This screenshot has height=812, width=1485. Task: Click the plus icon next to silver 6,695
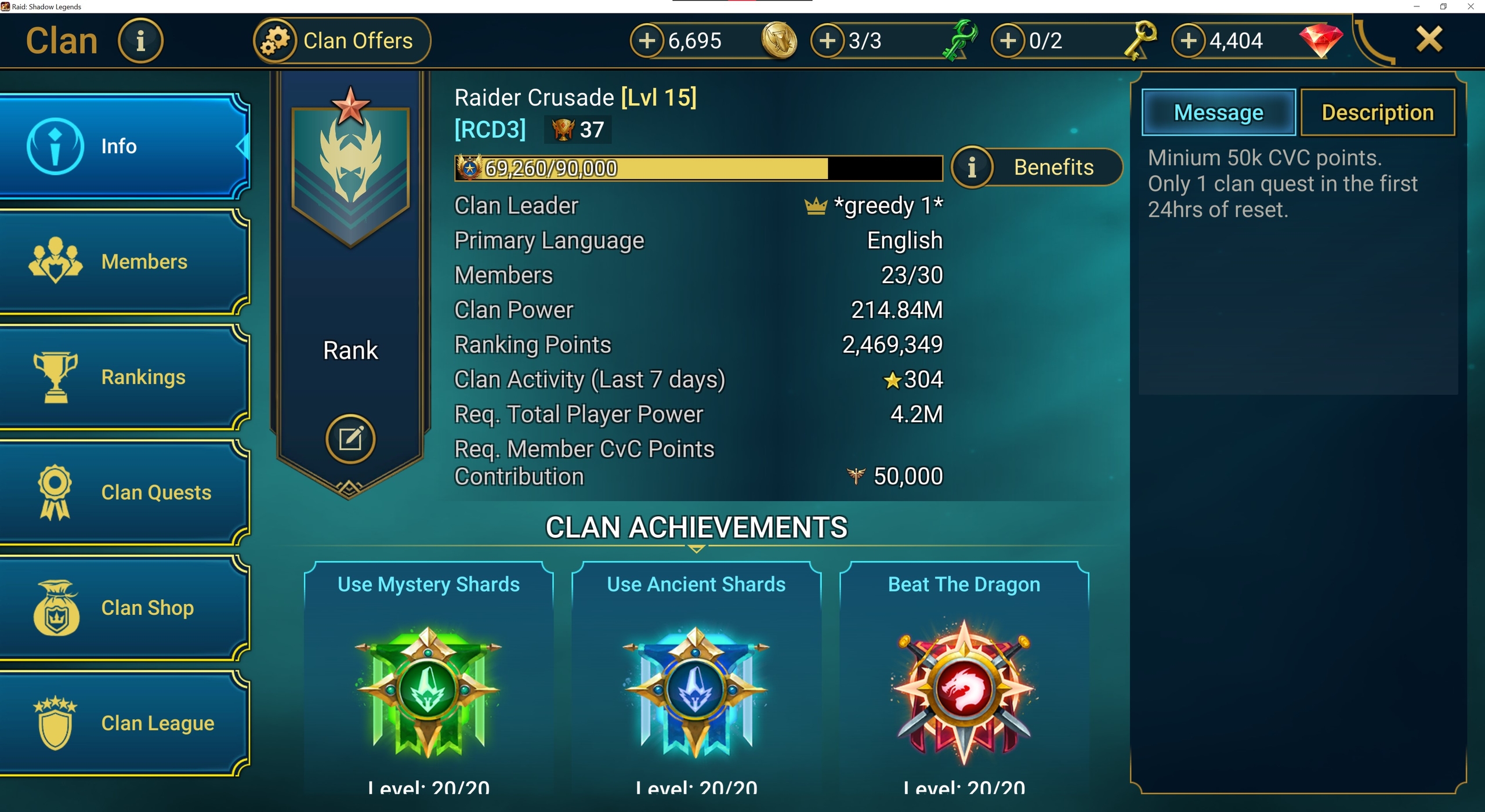[x=647, y=41]
